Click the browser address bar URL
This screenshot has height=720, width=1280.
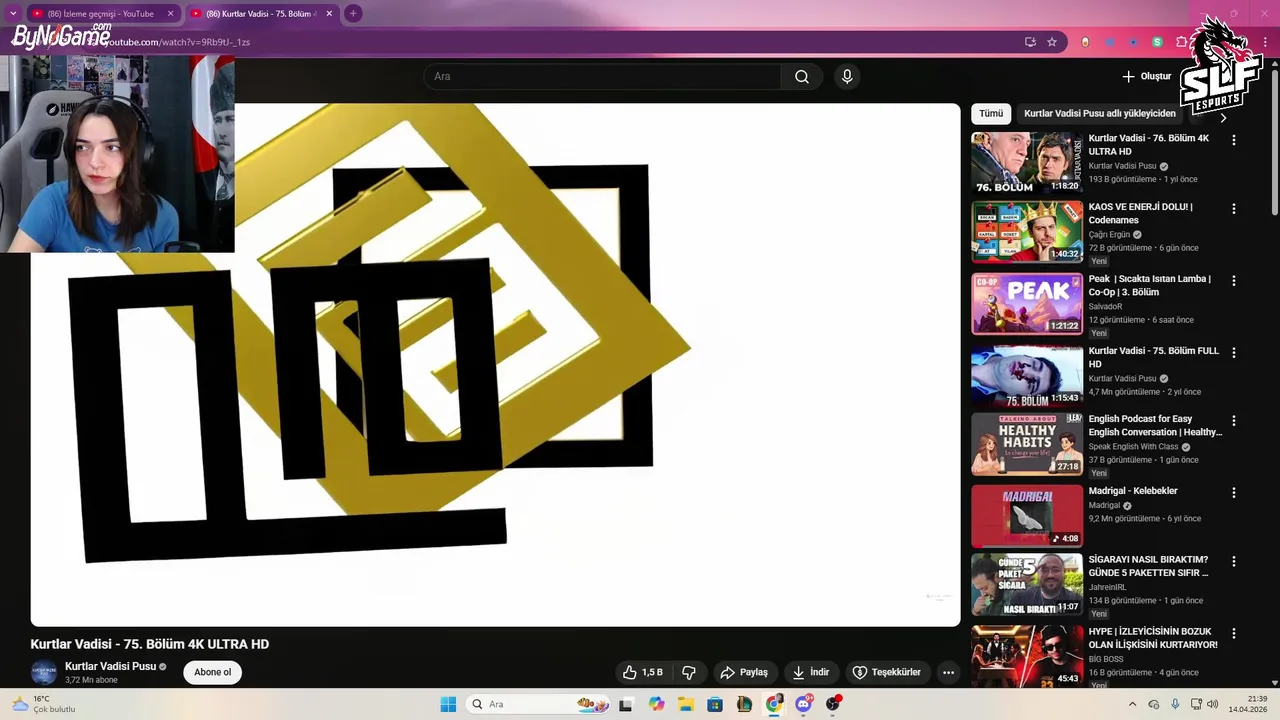[178, 42]
